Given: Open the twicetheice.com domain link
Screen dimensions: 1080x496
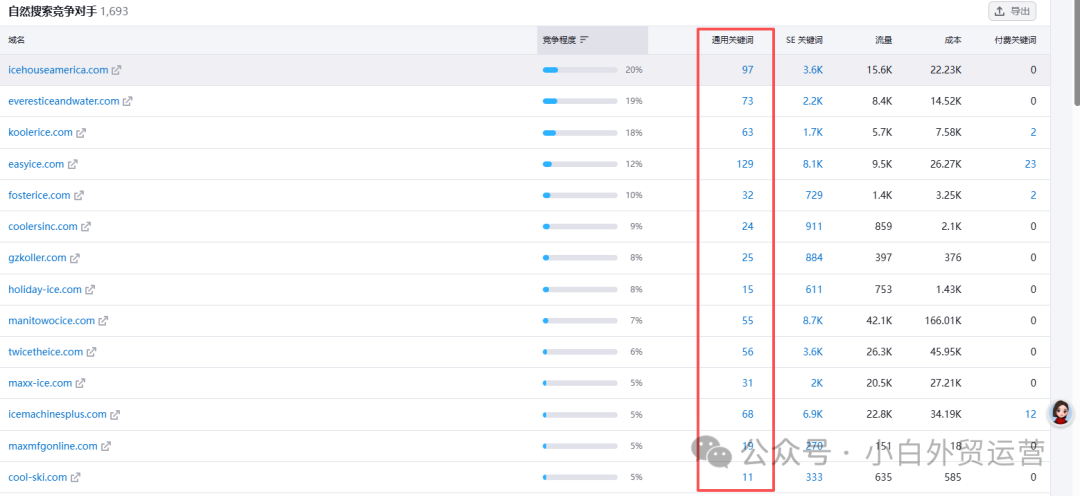Looking at the screenshot, I should coord(45,352).
